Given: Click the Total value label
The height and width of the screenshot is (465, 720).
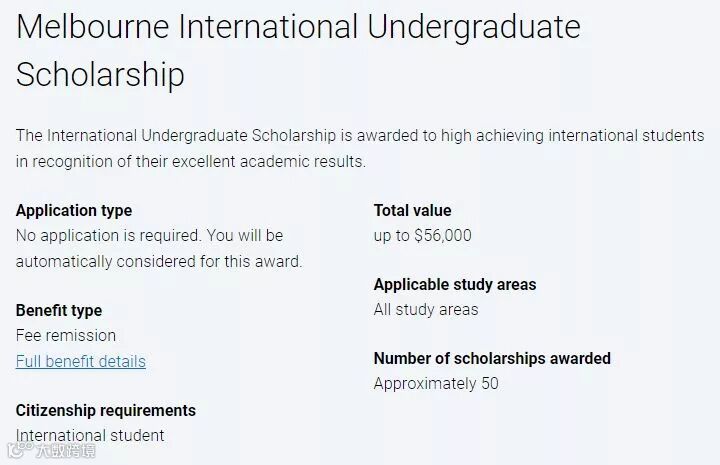Looking at the screenshot, I should pos(412,210).
